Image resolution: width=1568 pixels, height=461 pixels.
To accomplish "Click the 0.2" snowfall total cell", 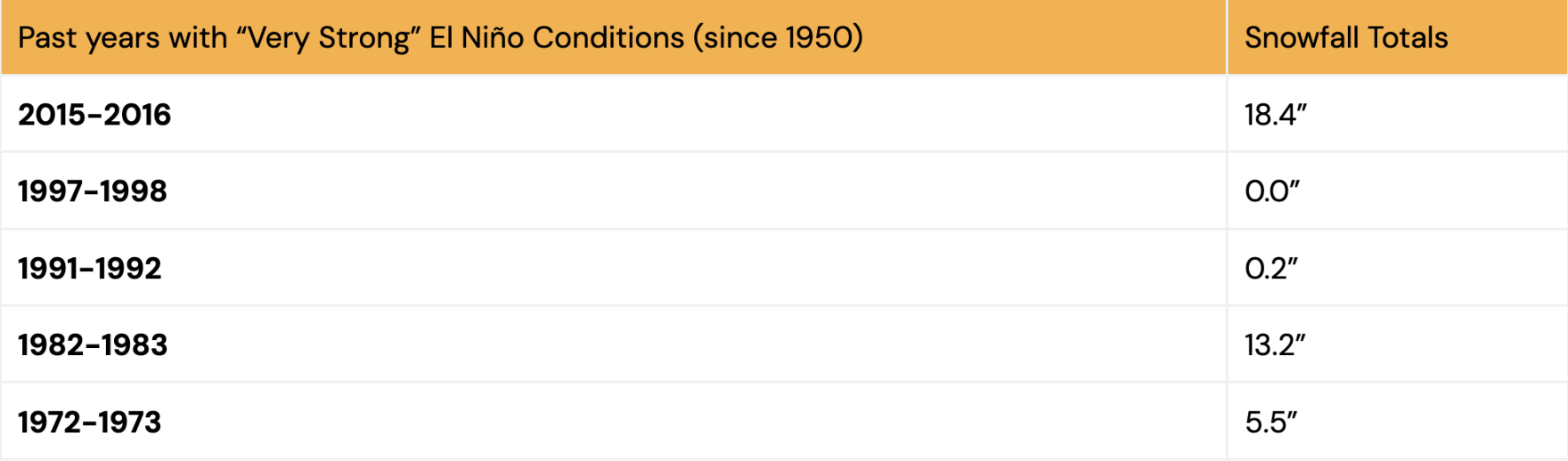I will point(1271,269).
